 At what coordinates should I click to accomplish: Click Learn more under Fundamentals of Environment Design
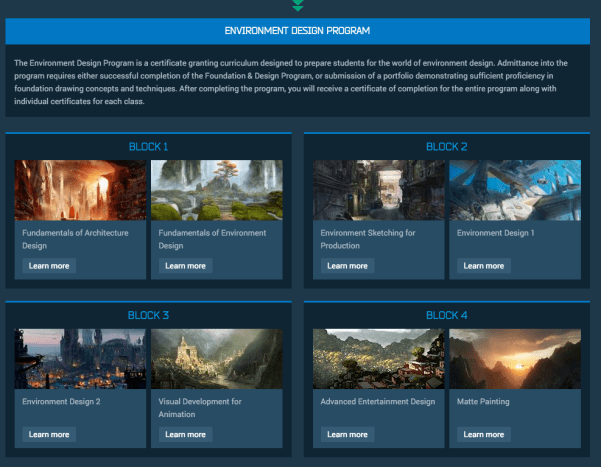[186, 266]
